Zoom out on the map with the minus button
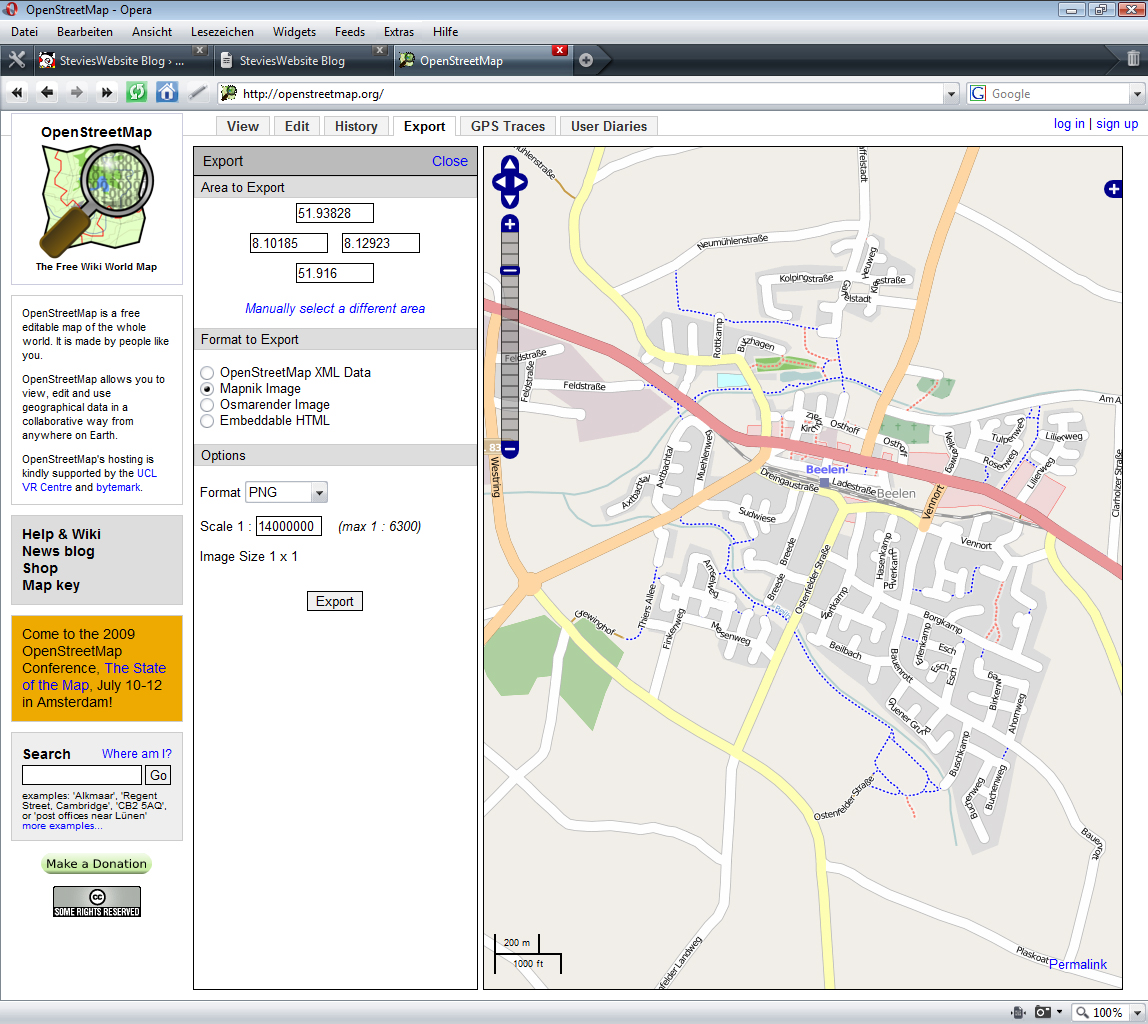 click(510, 449)
